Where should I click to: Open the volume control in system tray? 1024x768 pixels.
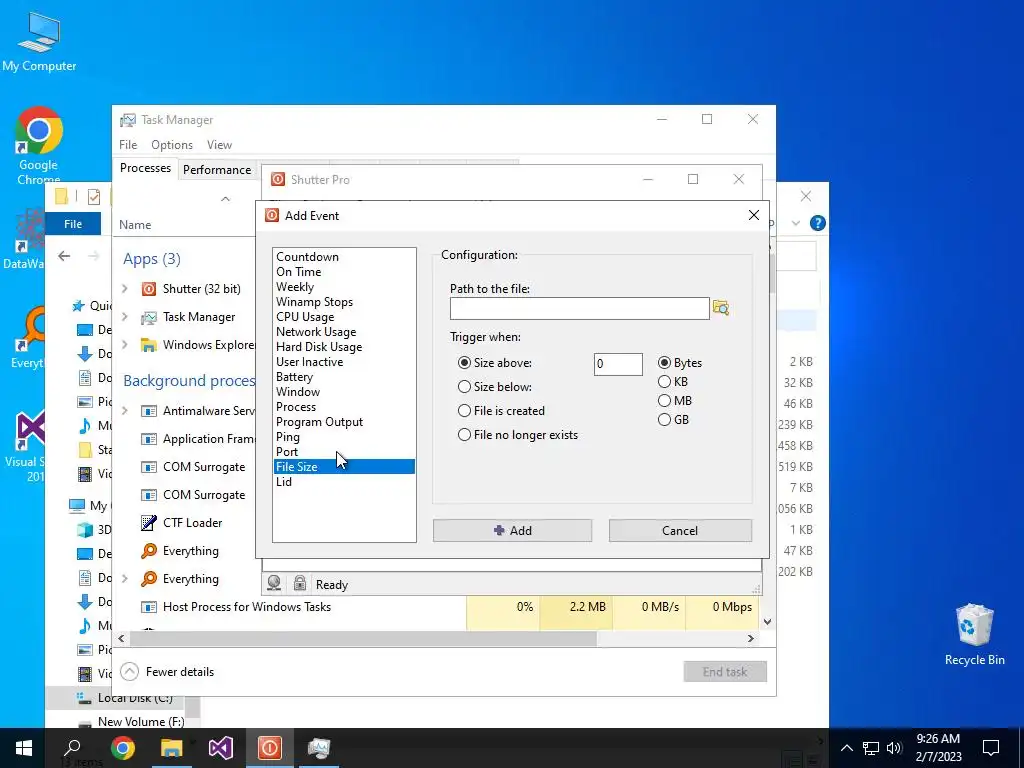tap(894, 748)
